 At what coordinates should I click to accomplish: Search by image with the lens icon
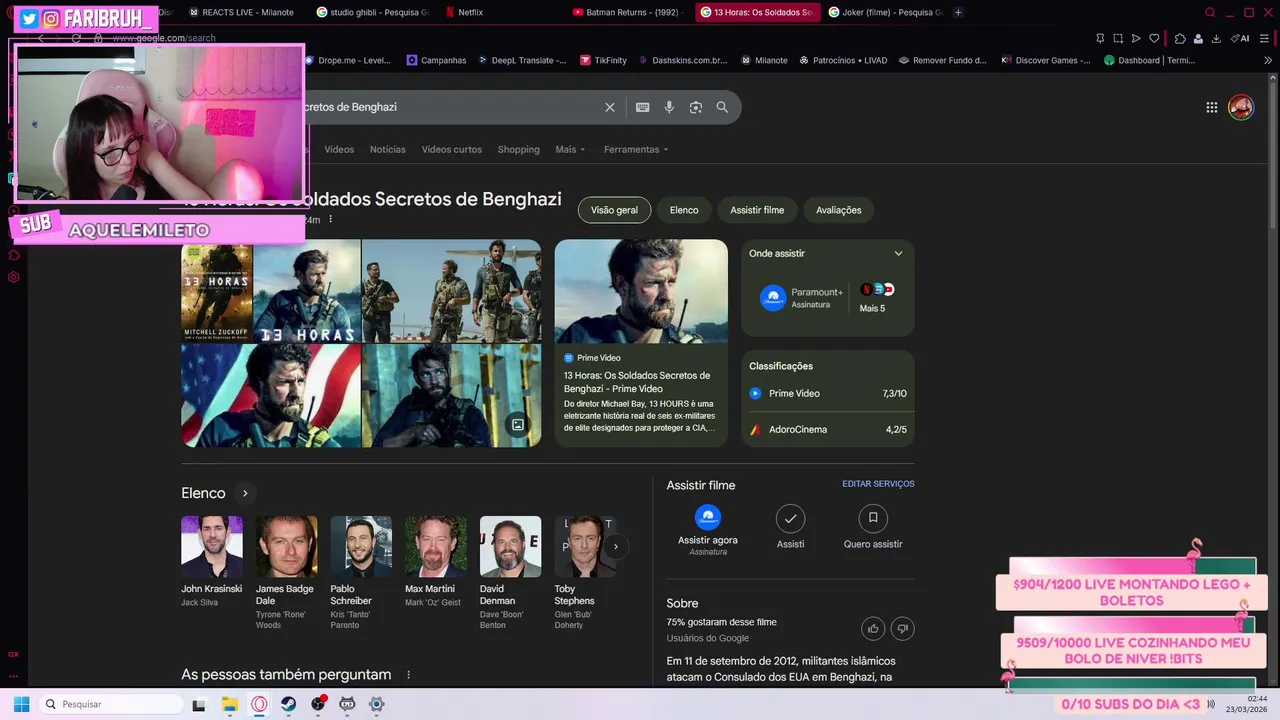point(696,107)
